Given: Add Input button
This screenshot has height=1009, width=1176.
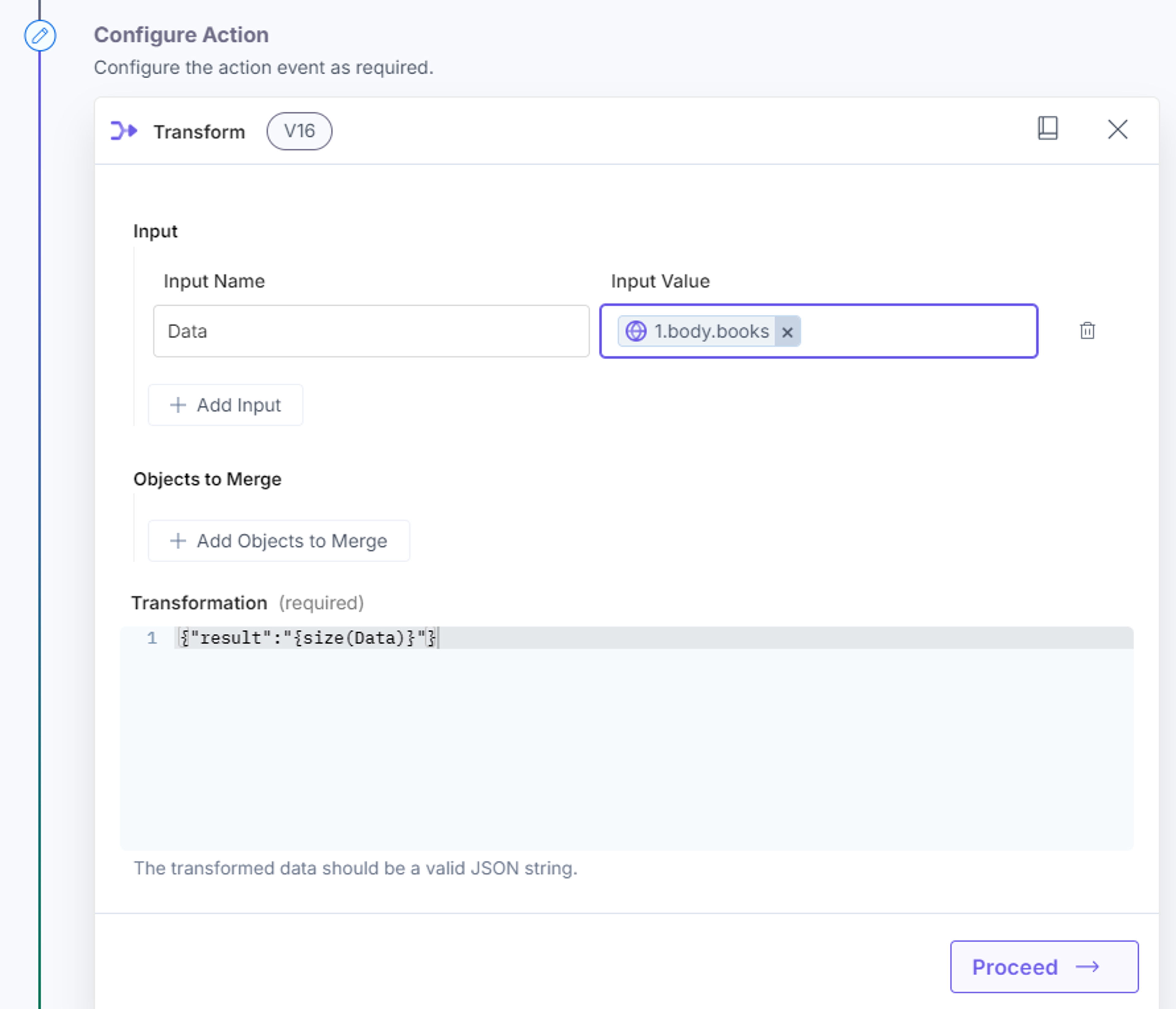Looking at the screenshot, I should [225, 405].
